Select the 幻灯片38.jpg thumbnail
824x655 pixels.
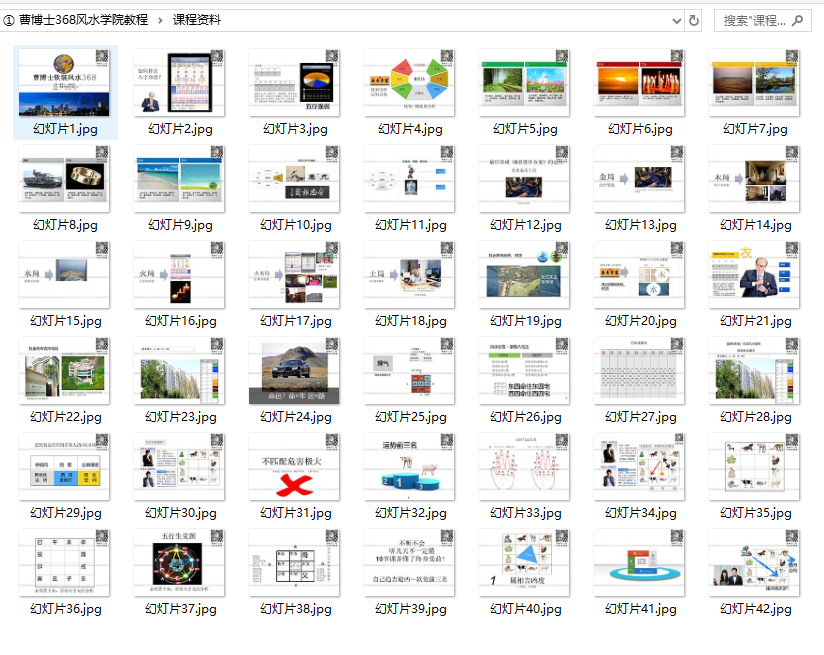(x=294, y=564)
